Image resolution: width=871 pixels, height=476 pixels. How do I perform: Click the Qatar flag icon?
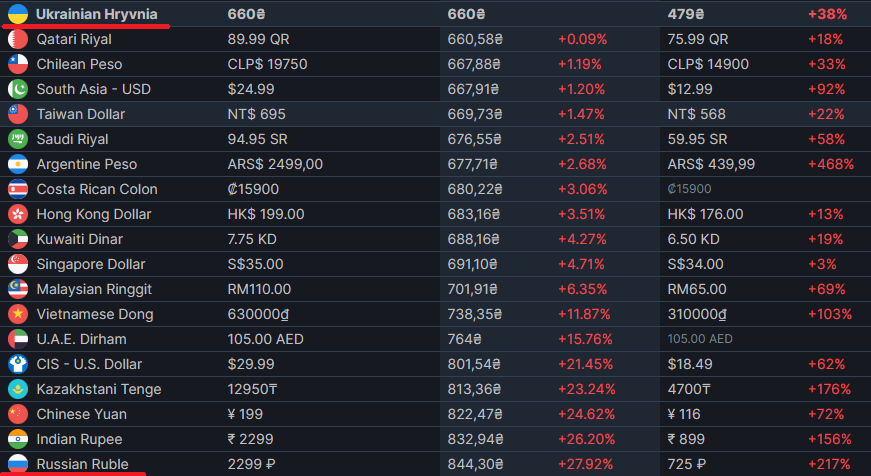click(18, 39)
